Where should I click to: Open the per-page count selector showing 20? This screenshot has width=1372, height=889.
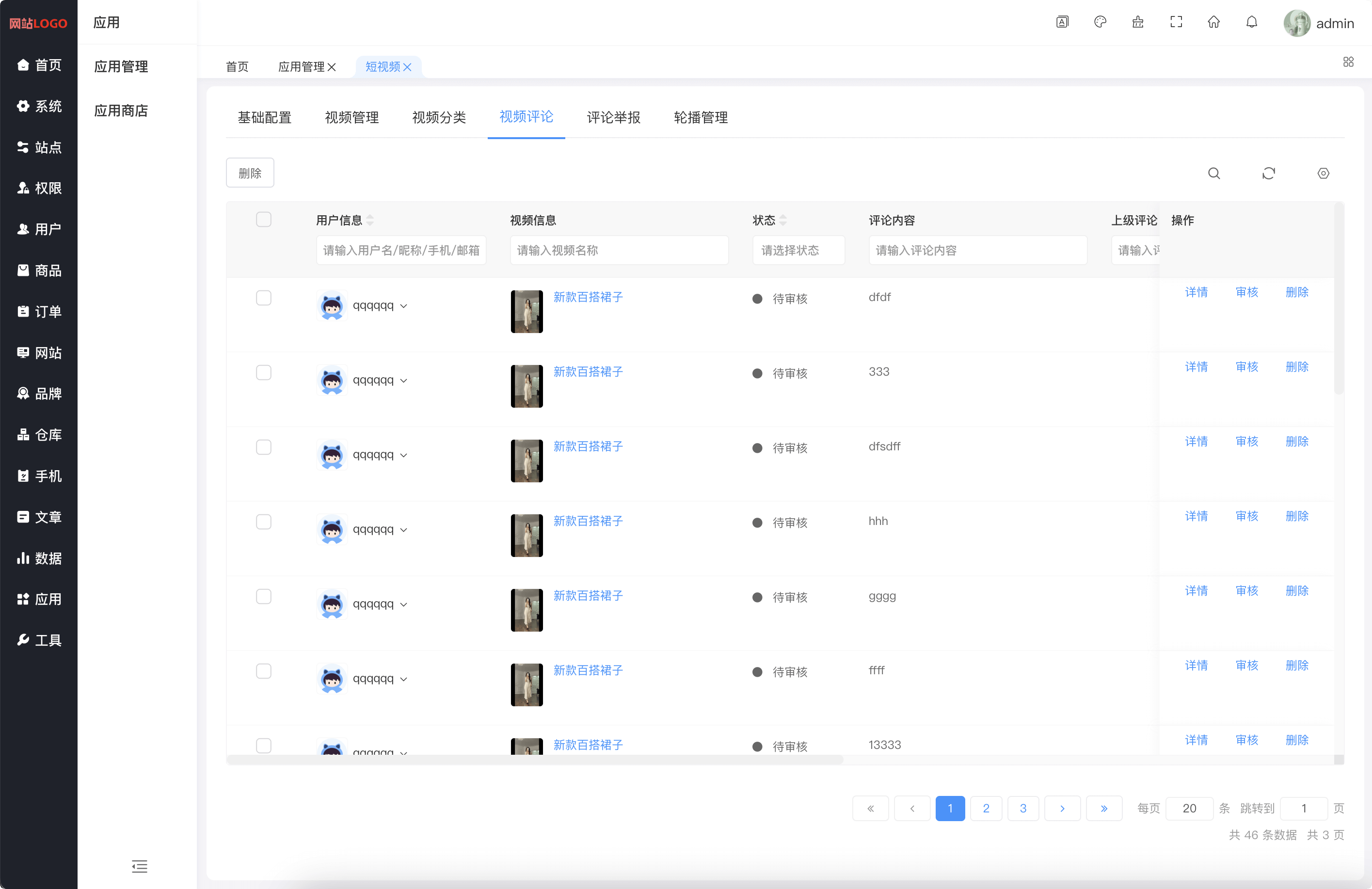tap(1189, 808)
